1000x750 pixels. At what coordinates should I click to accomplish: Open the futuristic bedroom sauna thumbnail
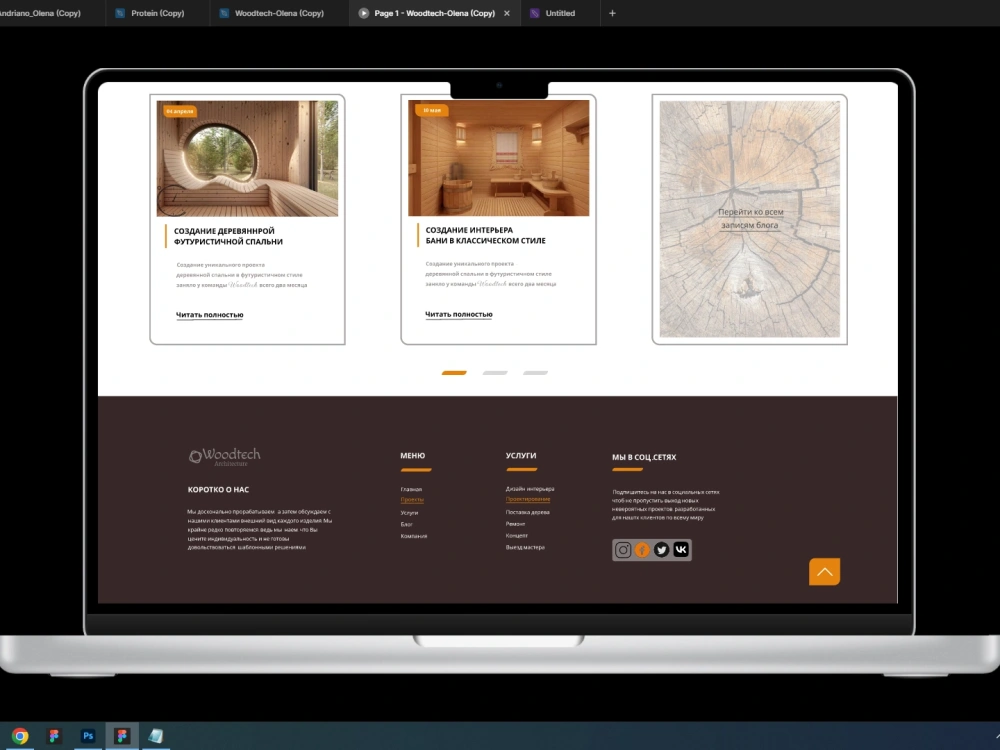[247, 158]
